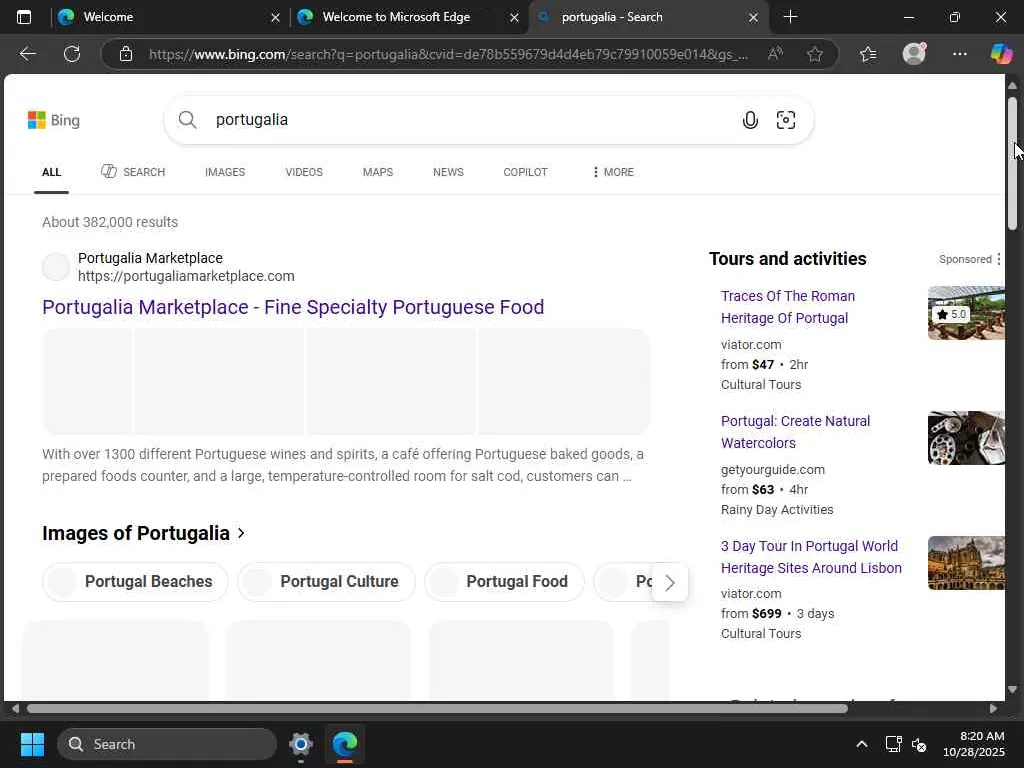Open Portugal: Create Natural Watercolors link

pyautogui.click(x=795, y=432)
